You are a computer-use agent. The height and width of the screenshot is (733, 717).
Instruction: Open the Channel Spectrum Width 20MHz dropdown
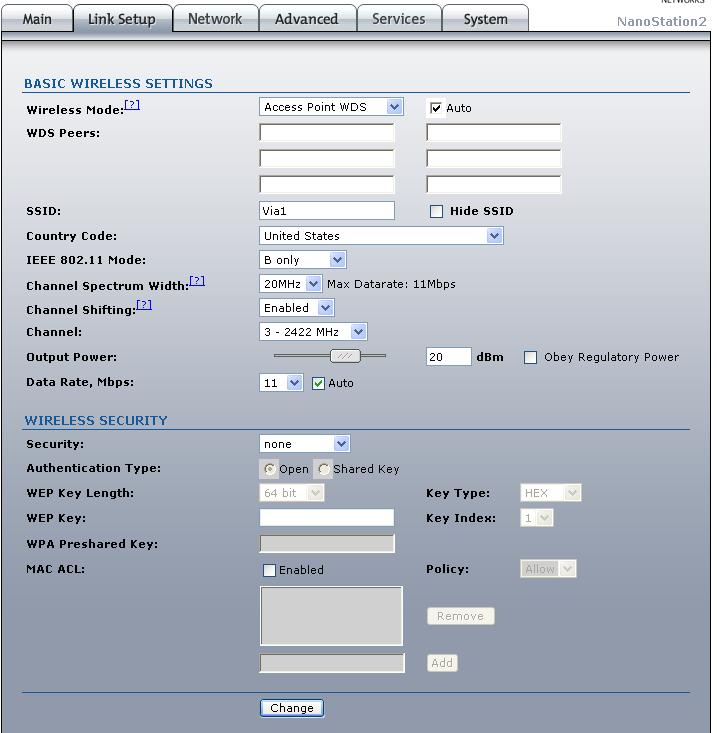click(290, 284)
